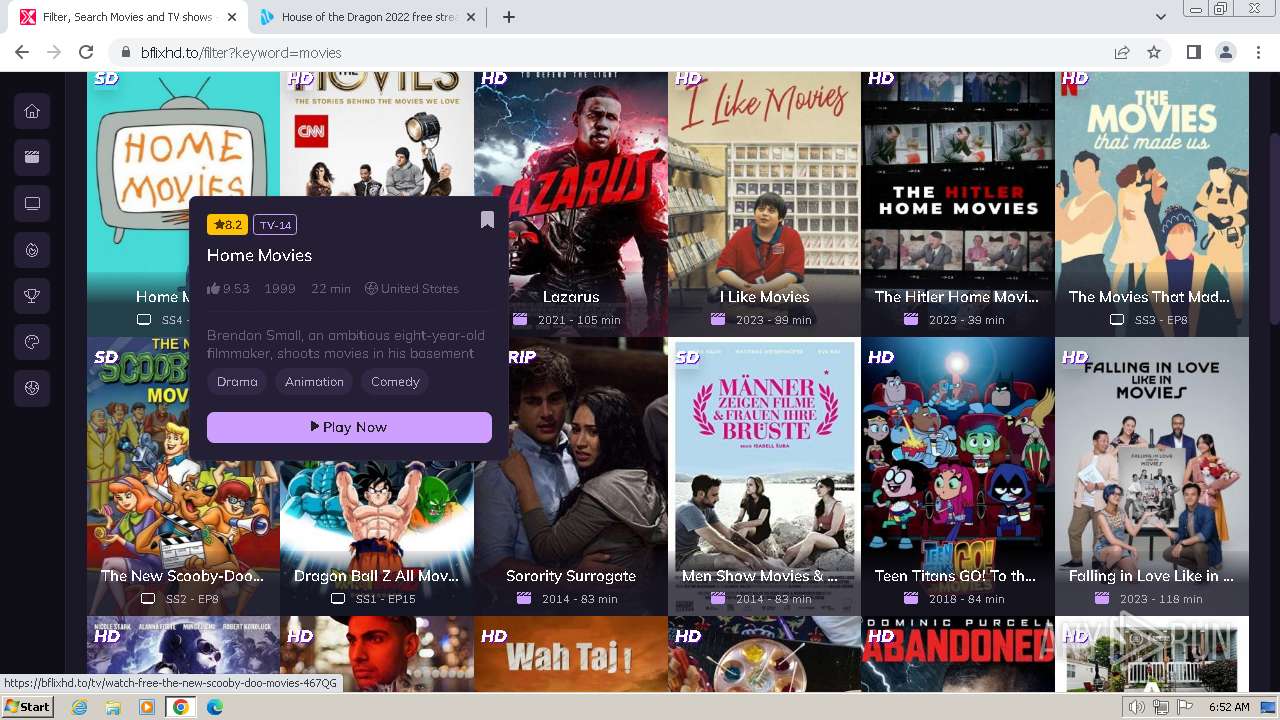Bookmark this page star icon
This screenshot has height=720, width=1280.
click(x=1154, y=52)
